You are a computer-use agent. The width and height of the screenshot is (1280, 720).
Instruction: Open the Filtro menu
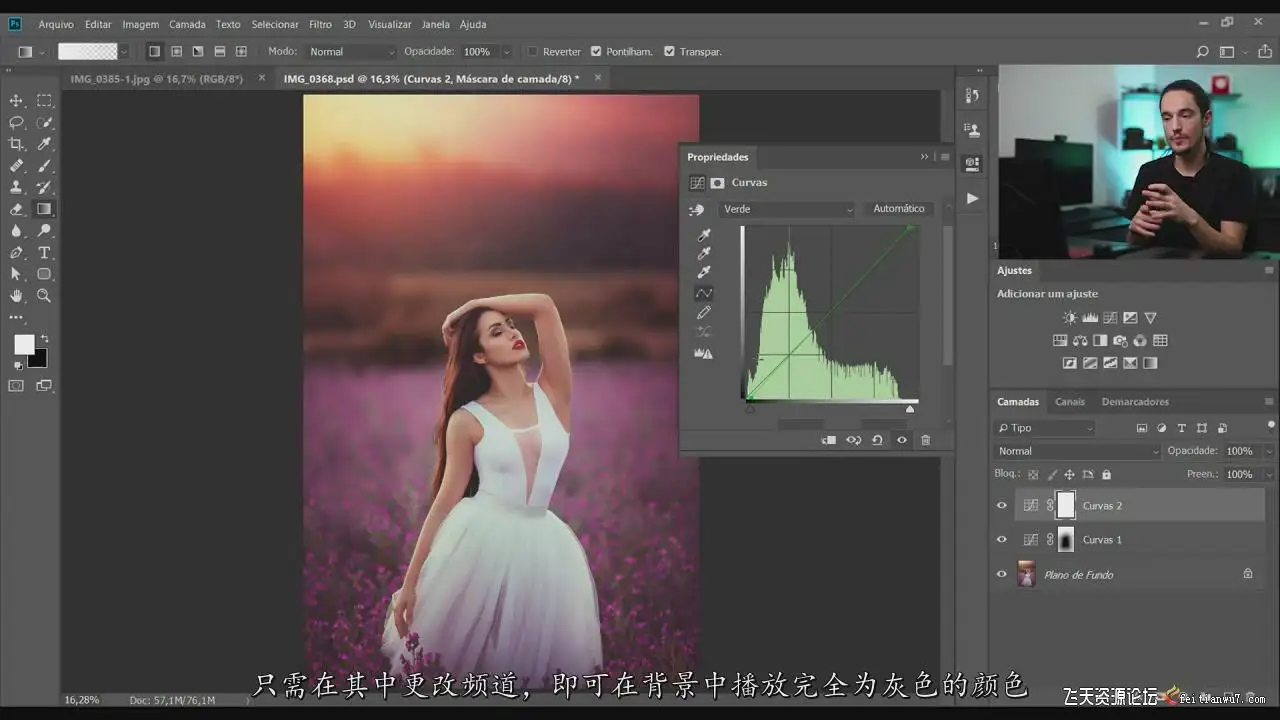click(x=320, y=24)
